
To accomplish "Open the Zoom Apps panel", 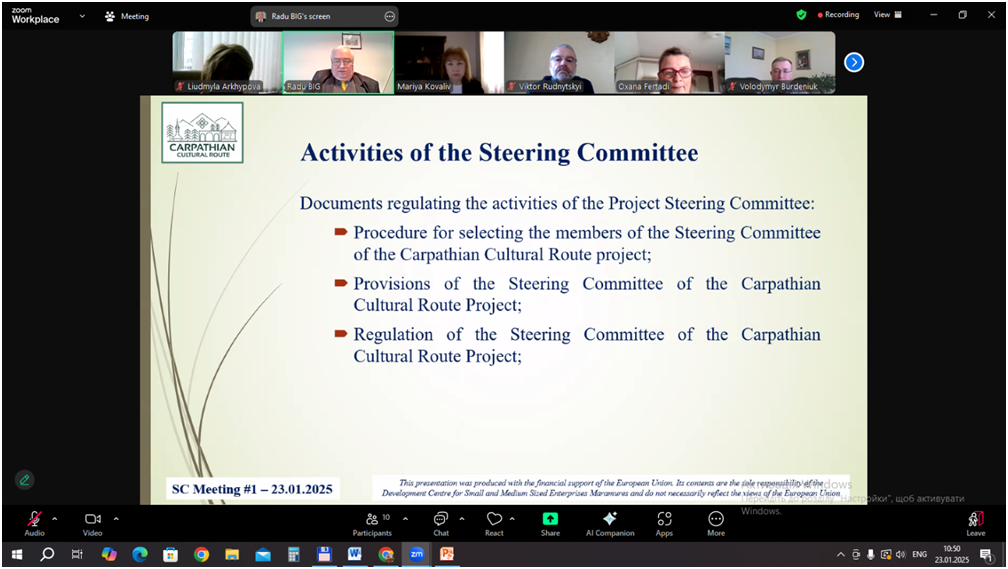I will (x=664, y=522).
